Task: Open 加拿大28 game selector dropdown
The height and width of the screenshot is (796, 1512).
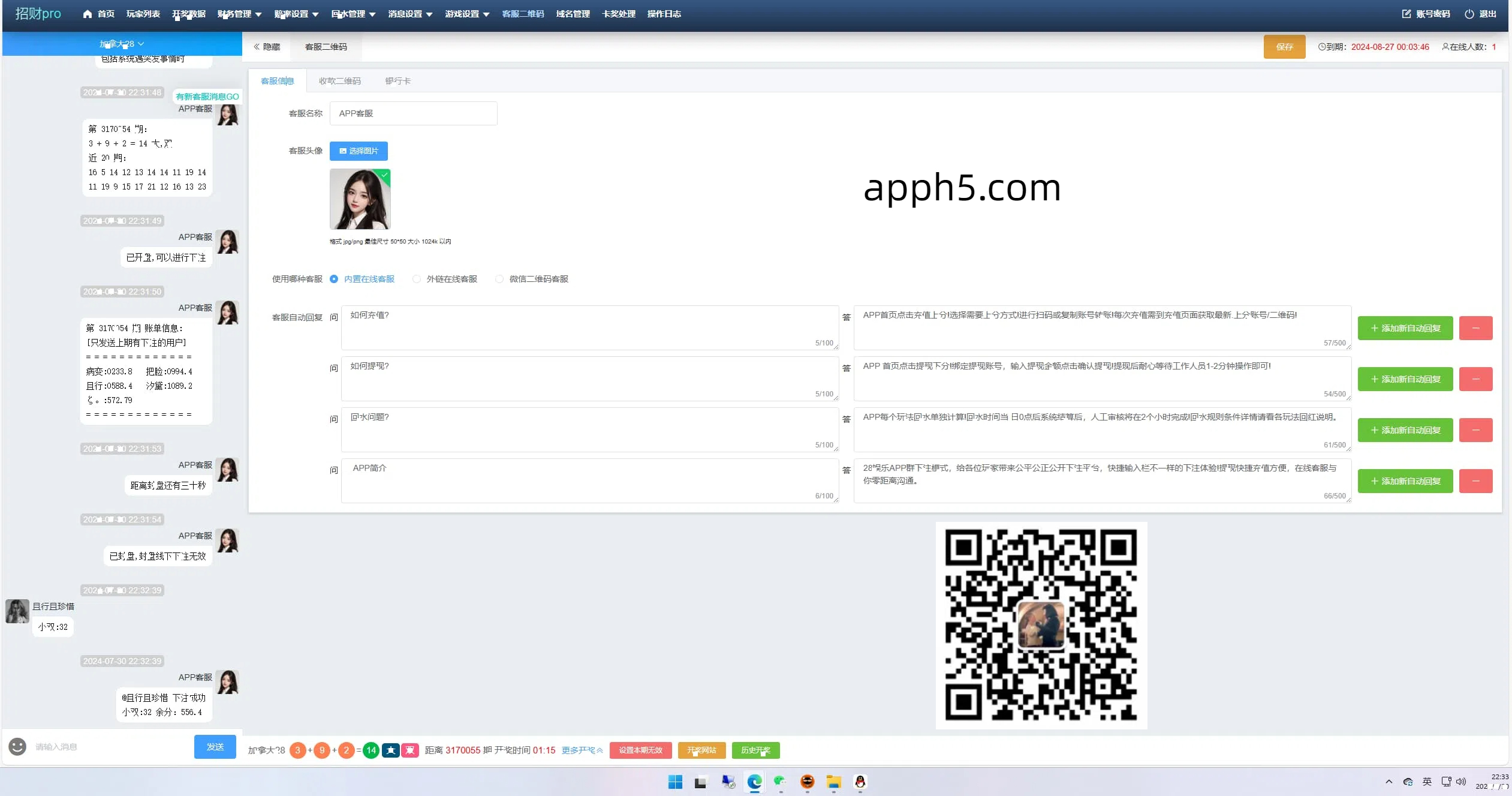Action: click(x=122, y=44)
